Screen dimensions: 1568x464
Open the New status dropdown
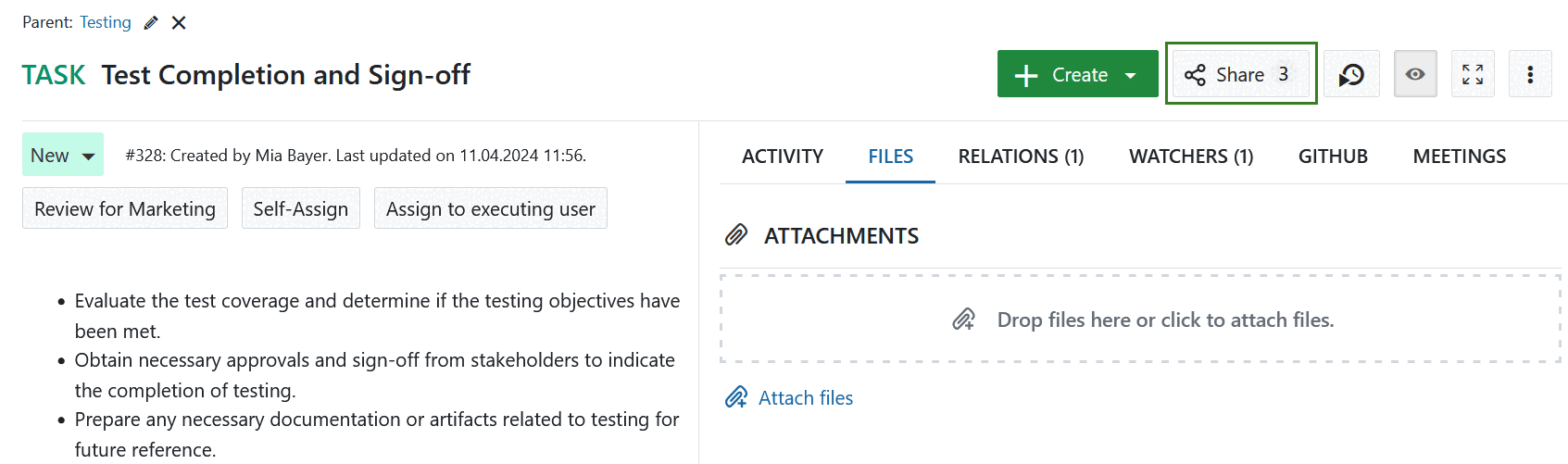click(x=62, y=156)
